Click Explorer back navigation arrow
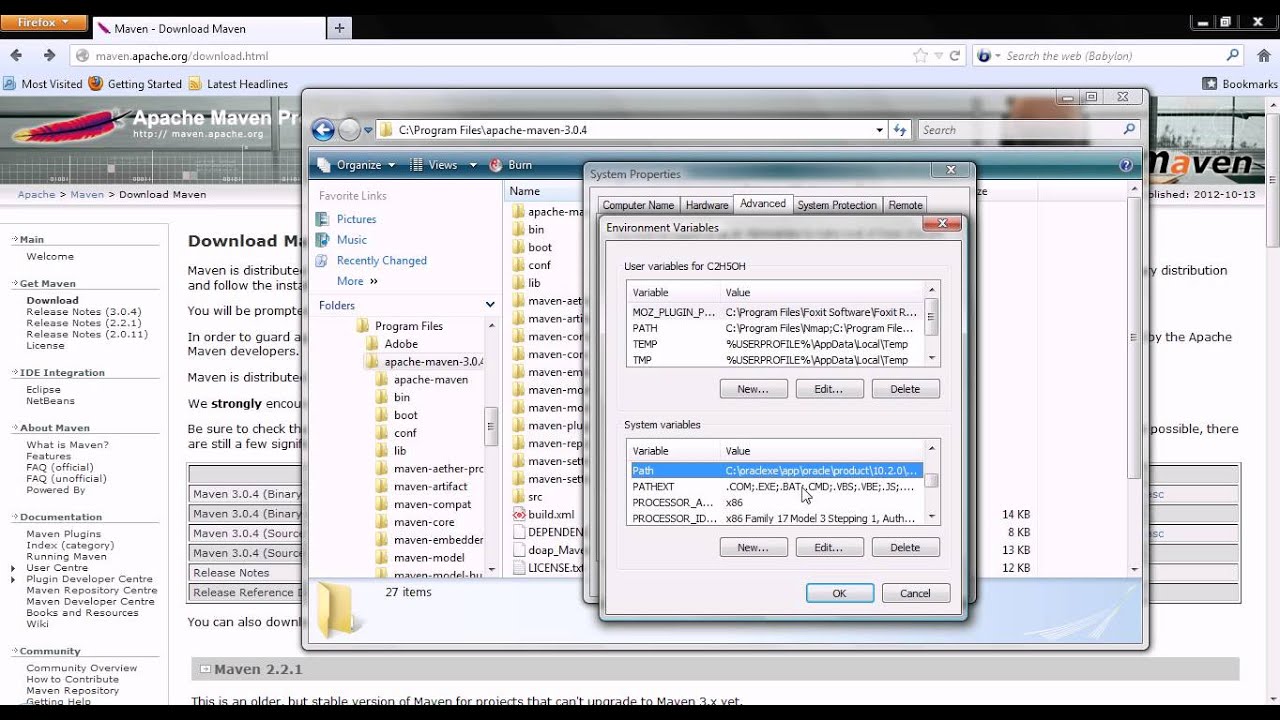This screenshot has height=720, width=1280. pyautogui.click(x=323, y=130)
